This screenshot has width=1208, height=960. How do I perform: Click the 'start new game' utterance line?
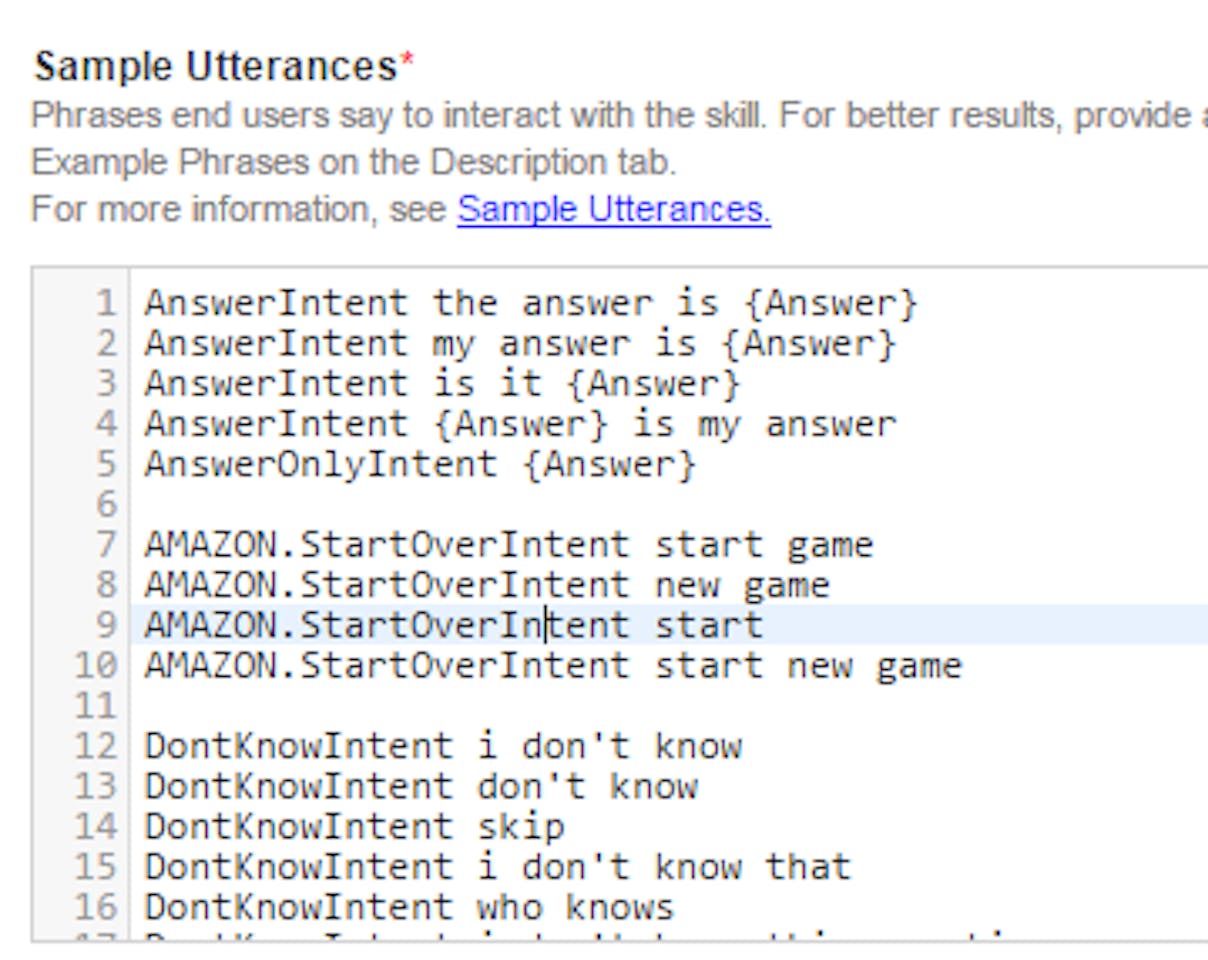click(552, 666)
